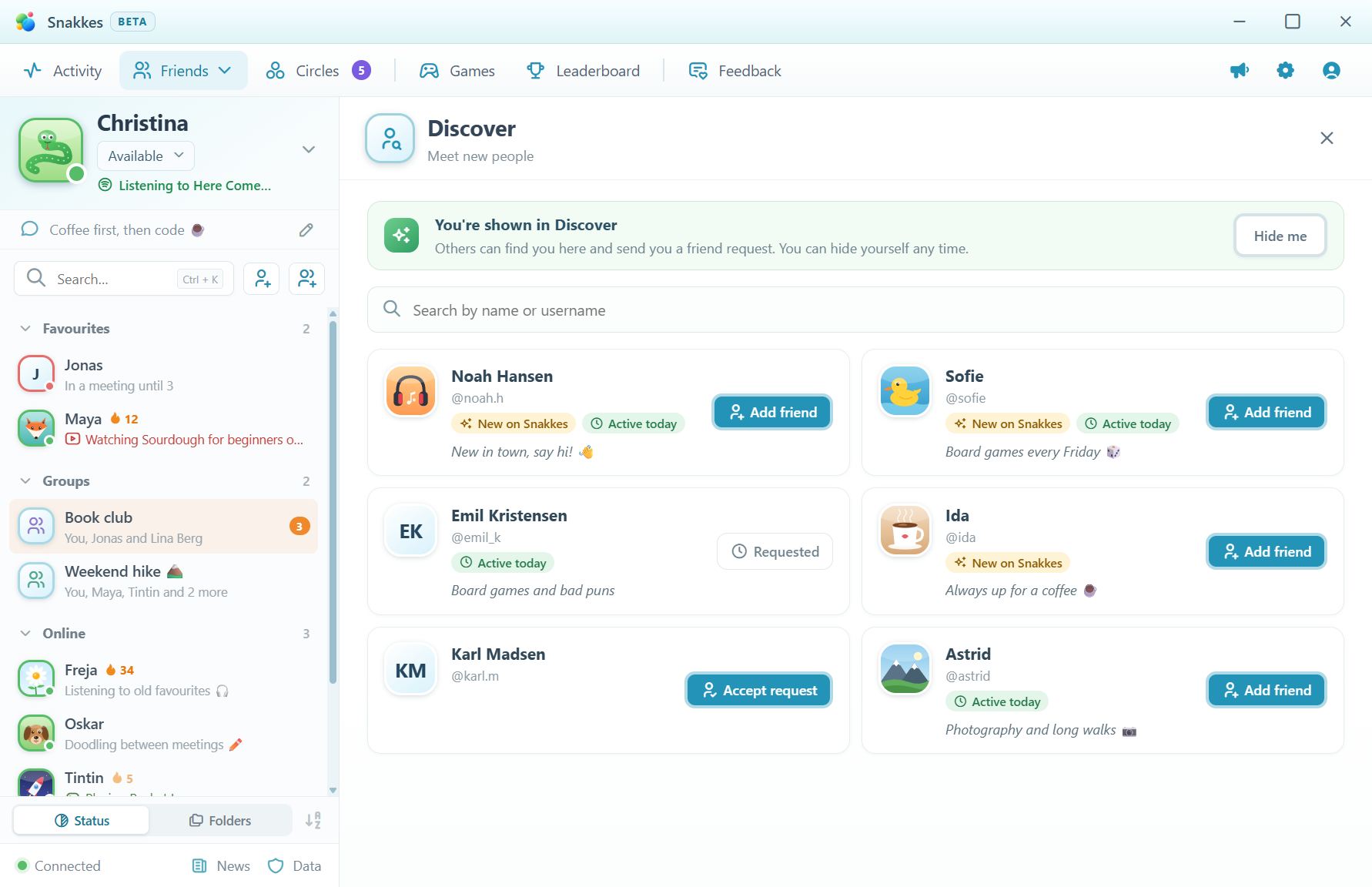Viewport: 1372px width, 887px height.
Task: Open the Friends dropdown menu
Action: pyautogui.click(x=183, y=71)
